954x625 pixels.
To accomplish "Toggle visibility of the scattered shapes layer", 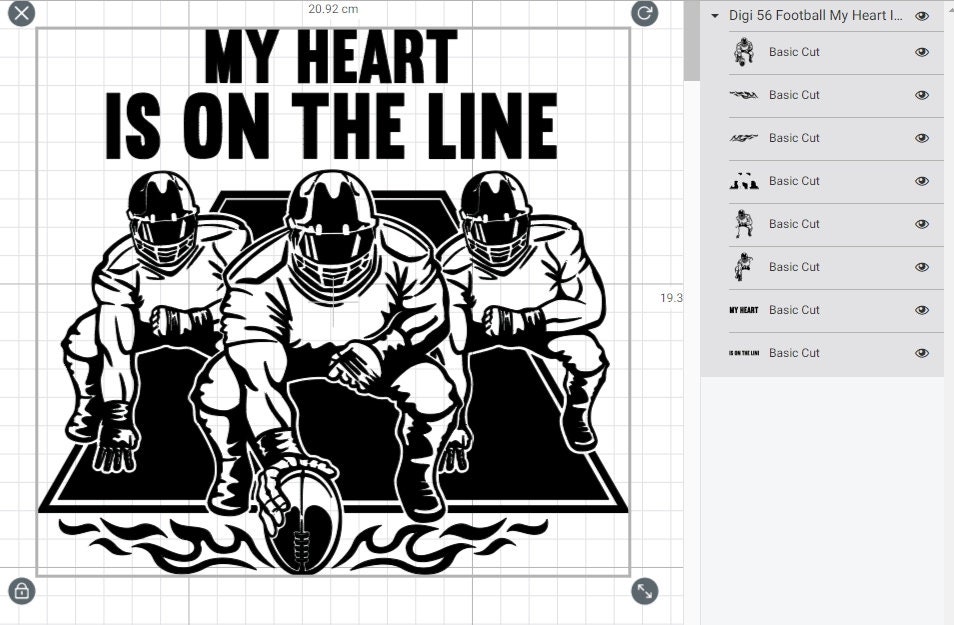I will pyautogui.click(x=922, y=180).
